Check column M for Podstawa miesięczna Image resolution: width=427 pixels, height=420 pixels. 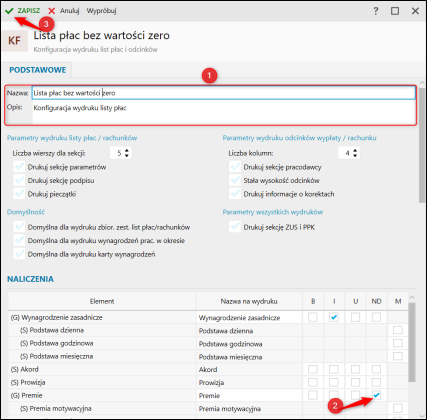[398, 356]
